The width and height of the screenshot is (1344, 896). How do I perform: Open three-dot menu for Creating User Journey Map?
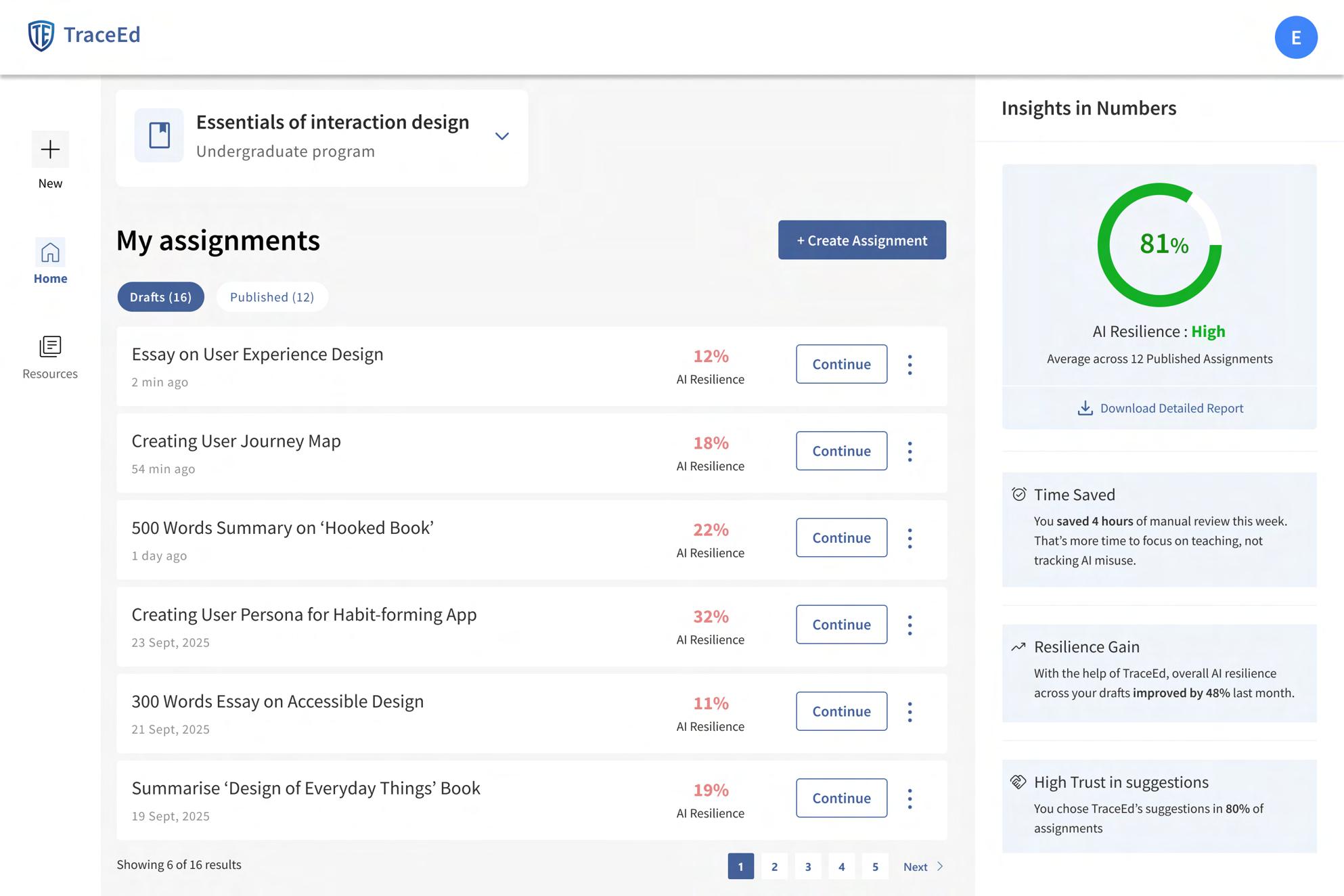coord(910,451)
